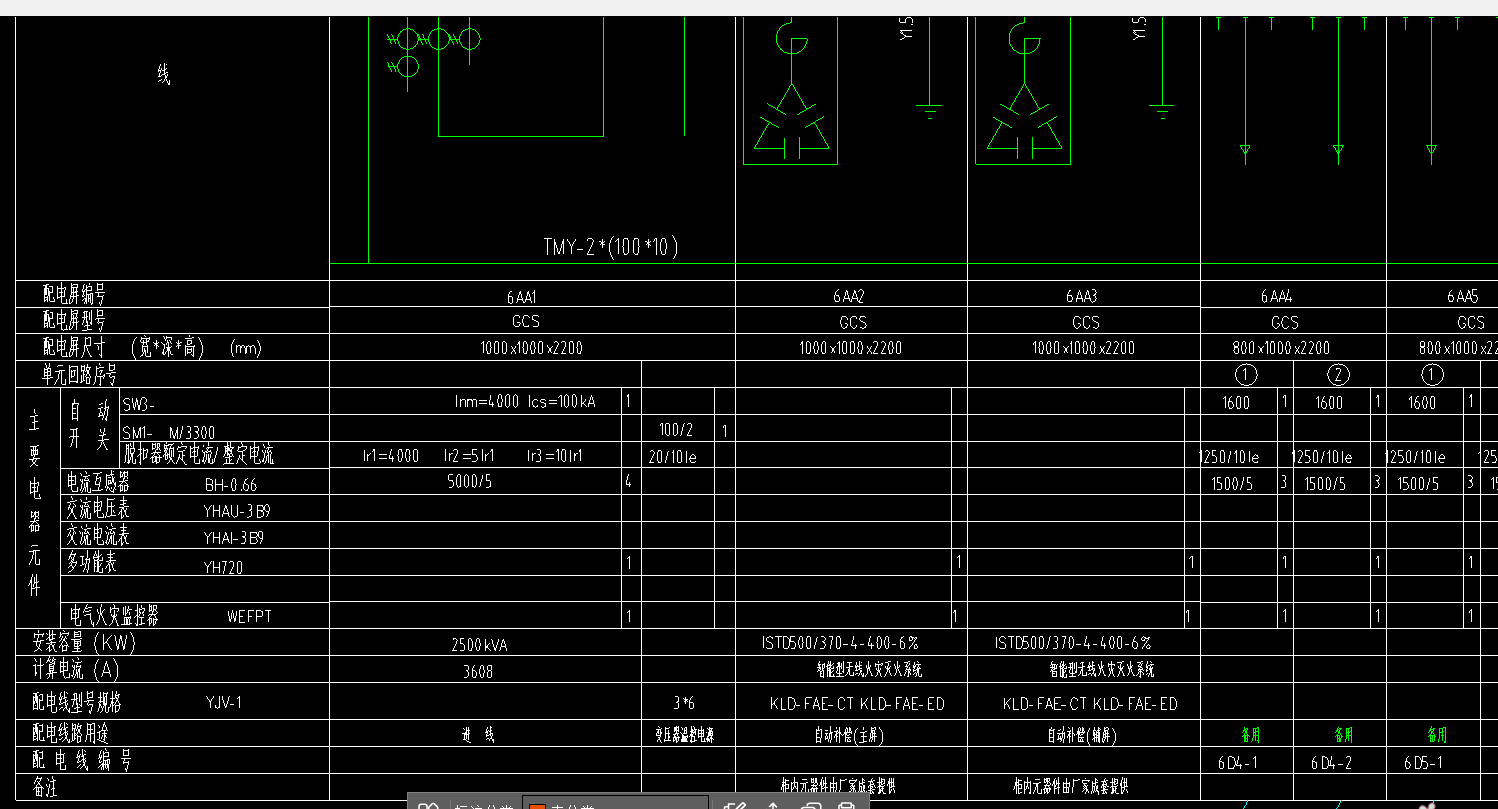The image size is (1498, 809).
Task: Select the Ir1=4000 setting text
Action: click(x=391, y=455)
